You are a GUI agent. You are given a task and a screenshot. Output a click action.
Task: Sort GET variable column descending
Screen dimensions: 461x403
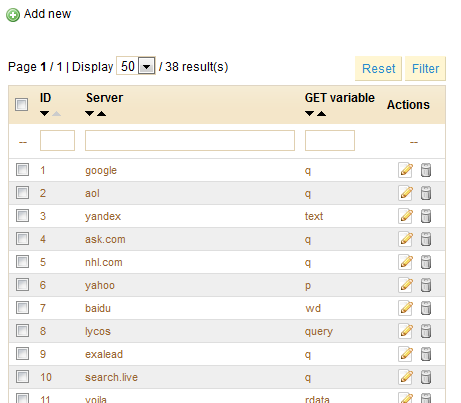[x=309, y=114]
